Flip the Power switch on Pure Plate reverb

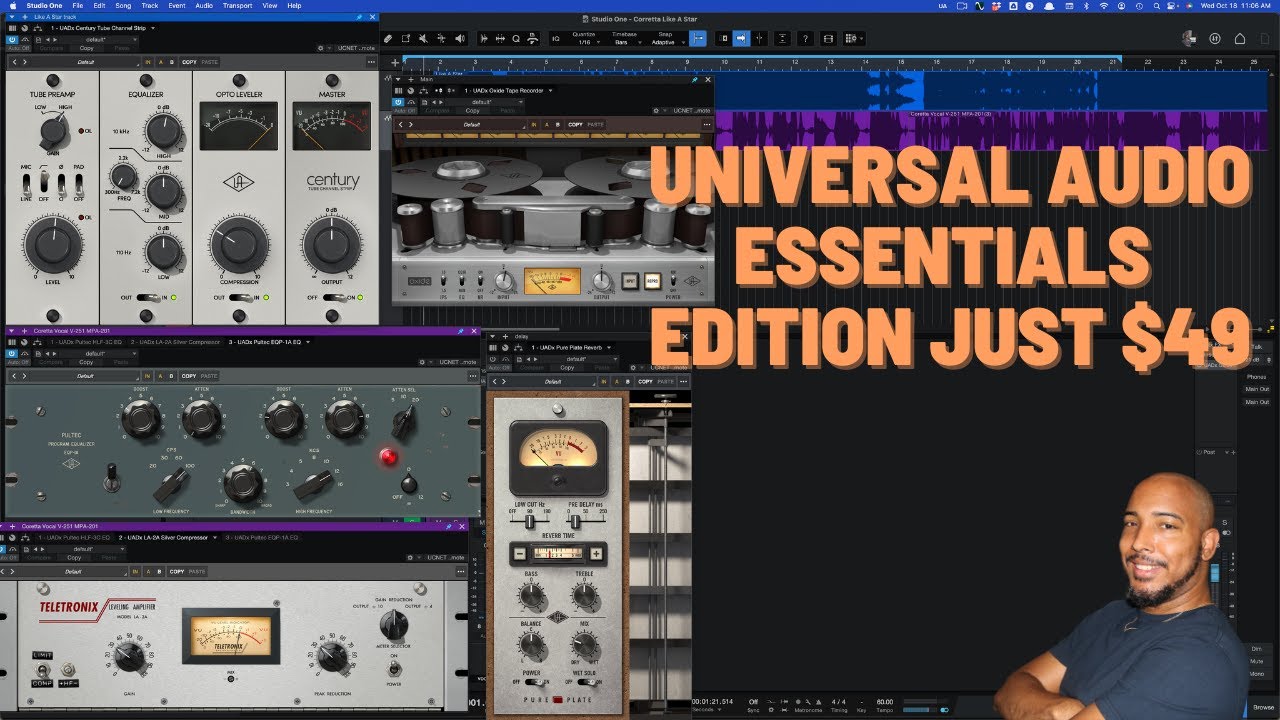pos(532,682)
